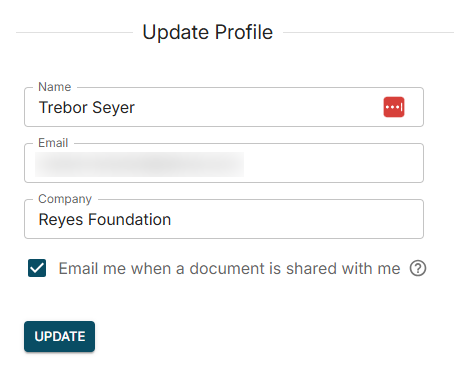Click empty space right of blurred email
Screen dimensions: 454x377
333,163
